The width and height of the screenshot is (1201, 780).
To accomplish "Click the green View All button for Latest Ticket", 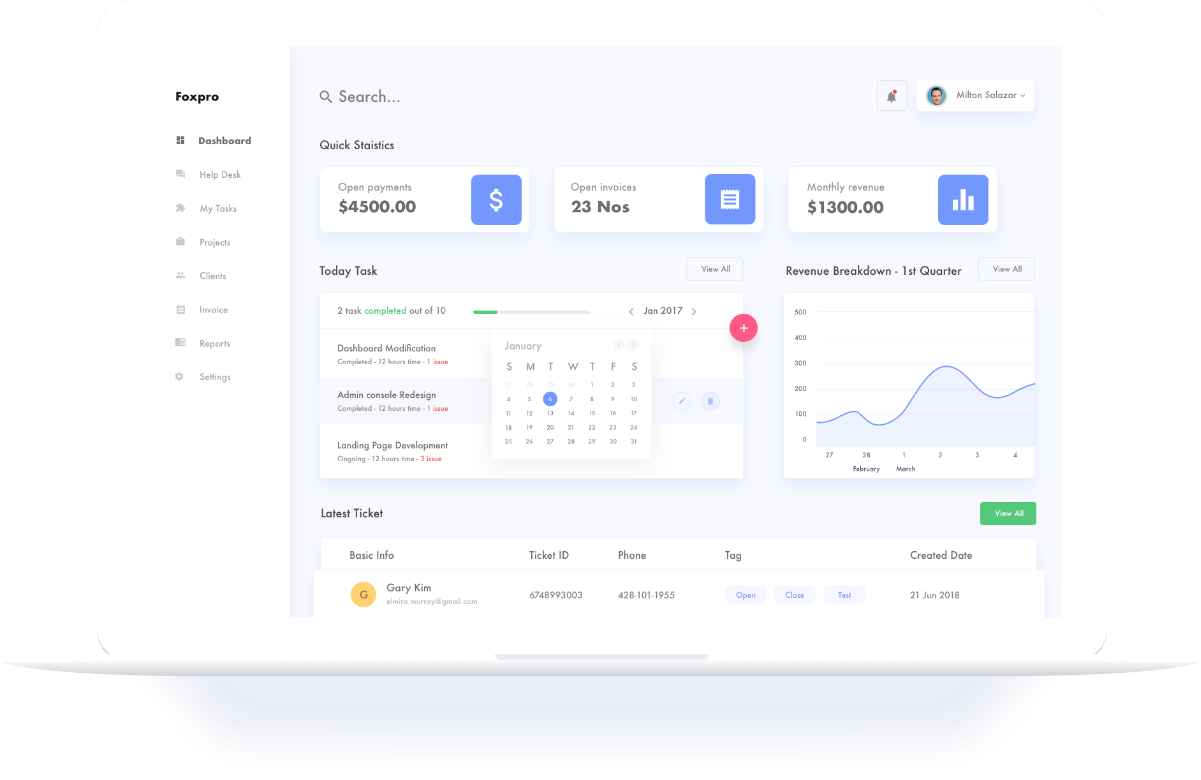I will tap(1007, 513).
